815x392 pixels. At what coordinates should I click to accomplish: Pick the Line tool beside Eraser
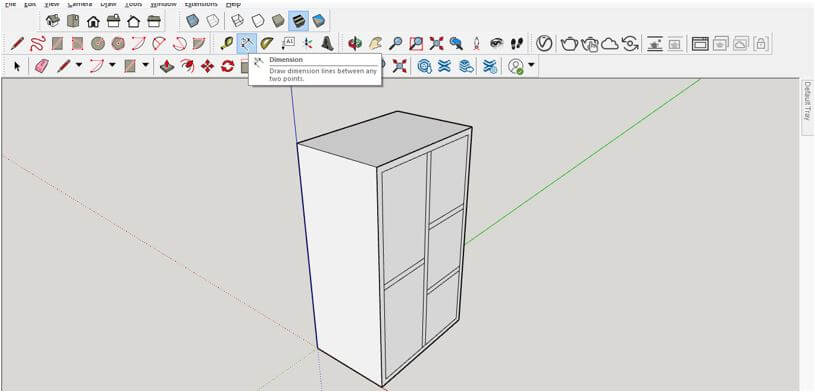[63, 66]
